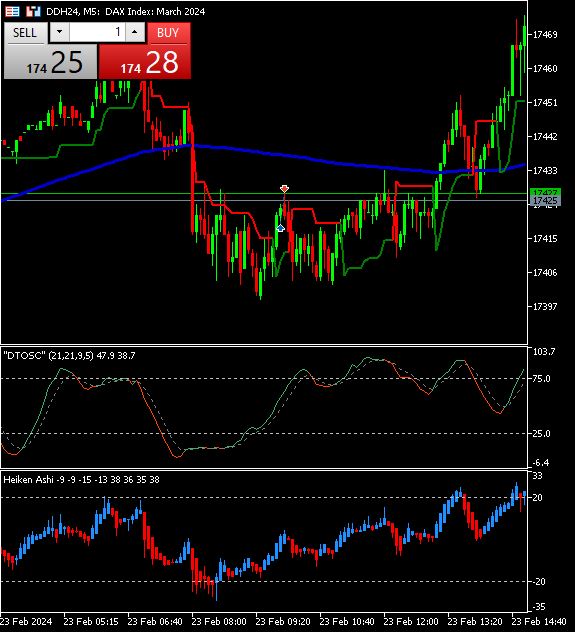Click the 17406 price scale label
The image size is (575, 632).
pos(545,273)
